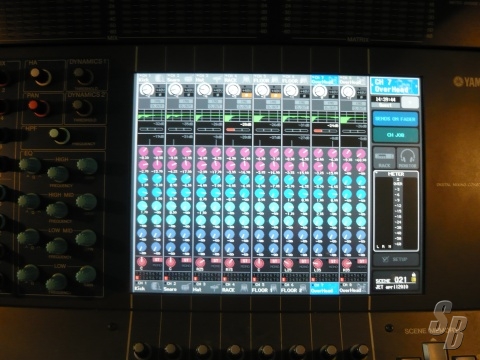Tap the FLOOR 1 channel icon
Image resolution: width=480 pixels, height=360 pixels.
pos(274,288)
